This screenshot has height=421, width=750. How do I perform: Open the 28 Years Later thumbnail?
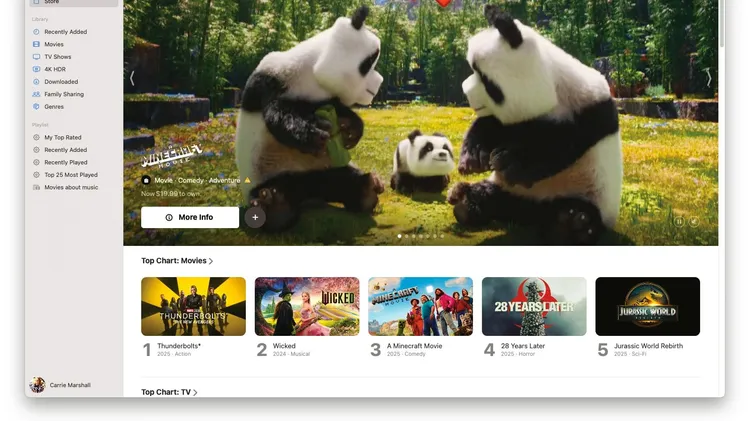[x=534, y=306]
